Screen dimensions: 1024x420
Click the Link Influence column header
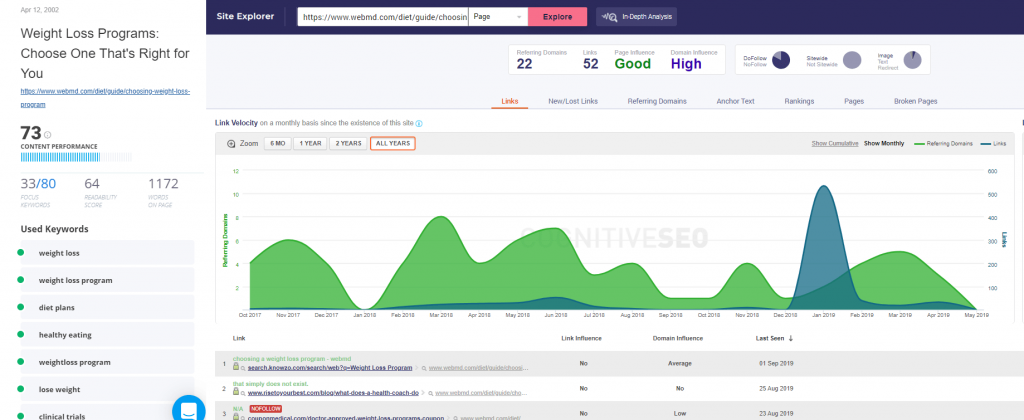coord(581,338)
